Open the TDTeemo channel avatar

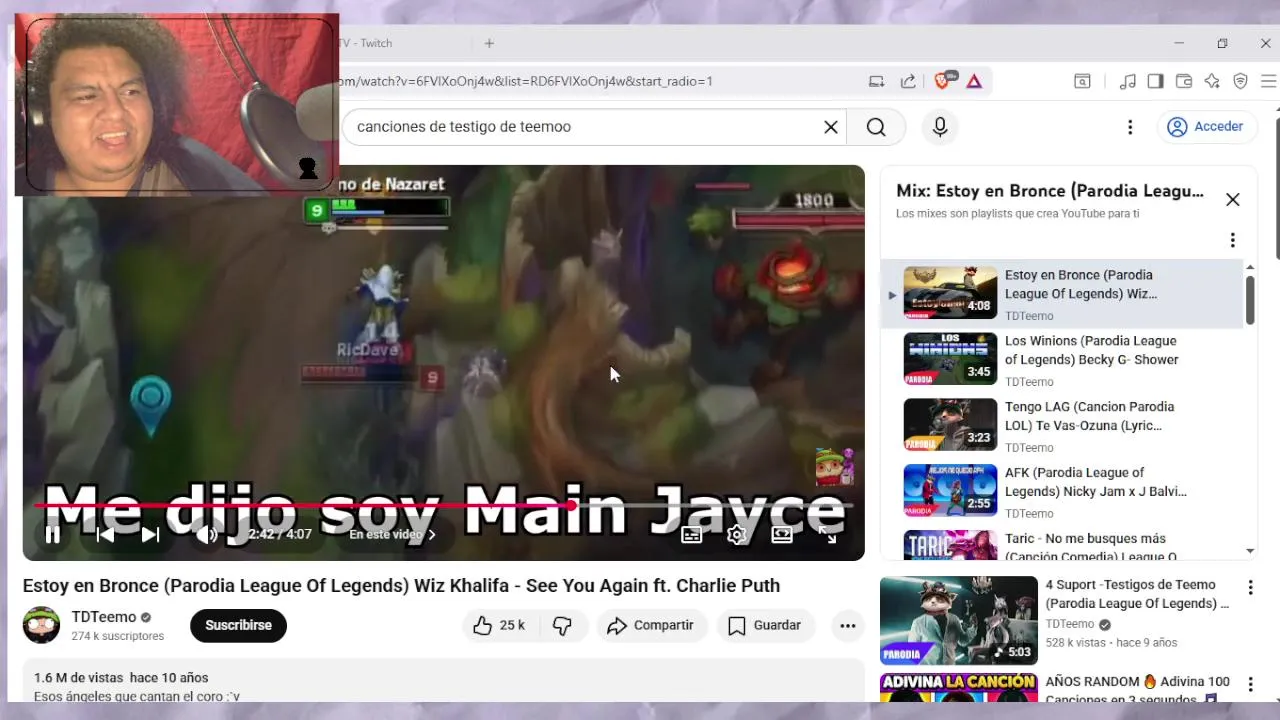pos(41,625)
